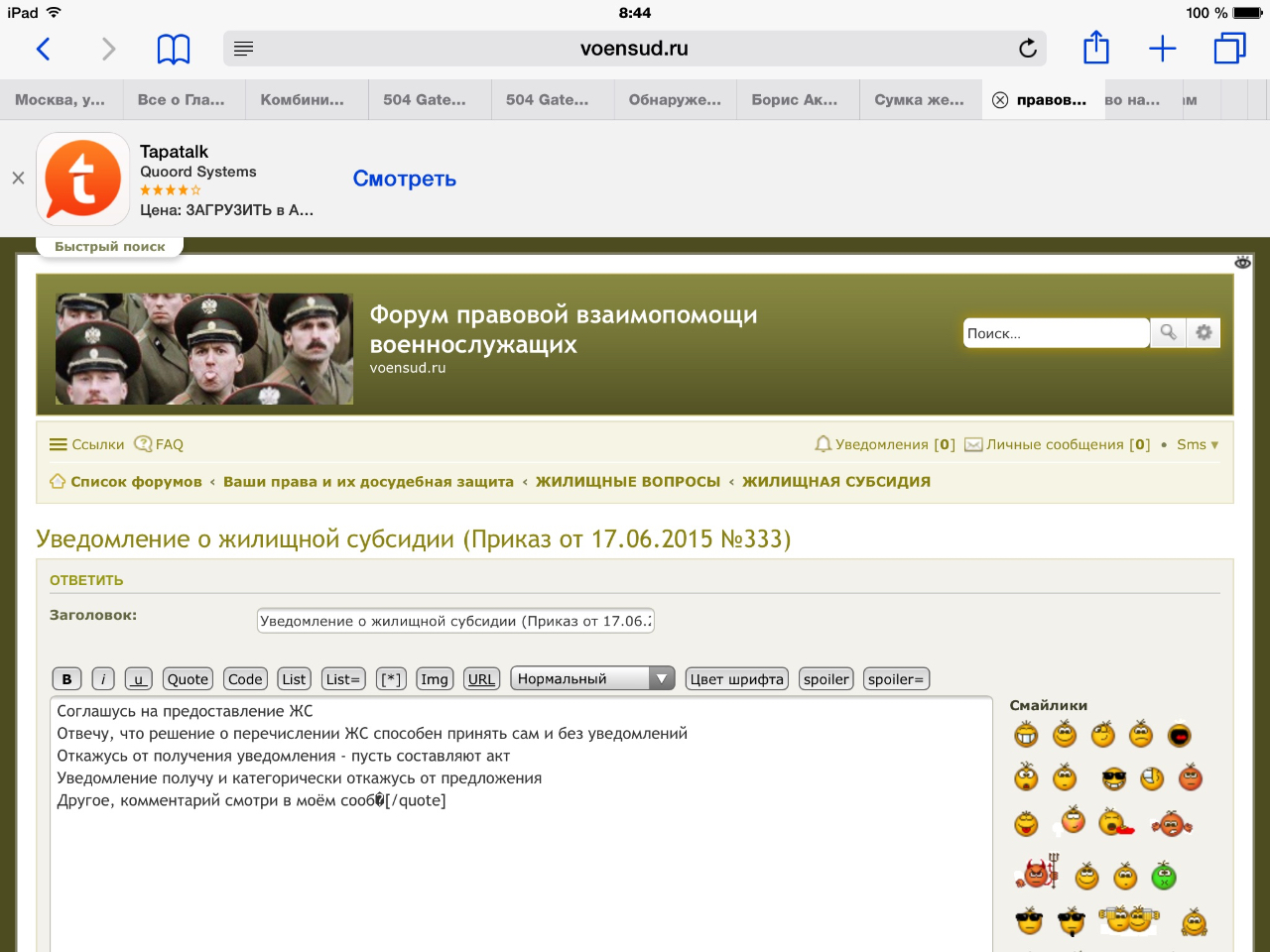Viewport: 1270px width, 952px height.
Task: Click the forum search magnifier icon
Action: pos(1169,333)
